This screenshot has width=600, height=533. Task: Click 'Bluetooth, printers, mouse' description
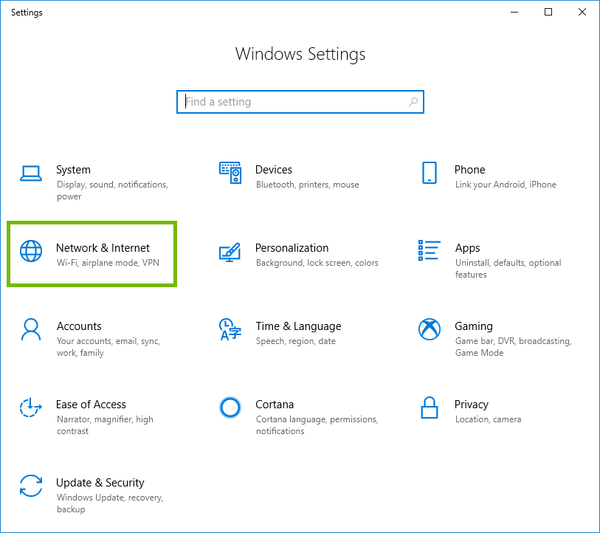307,185
